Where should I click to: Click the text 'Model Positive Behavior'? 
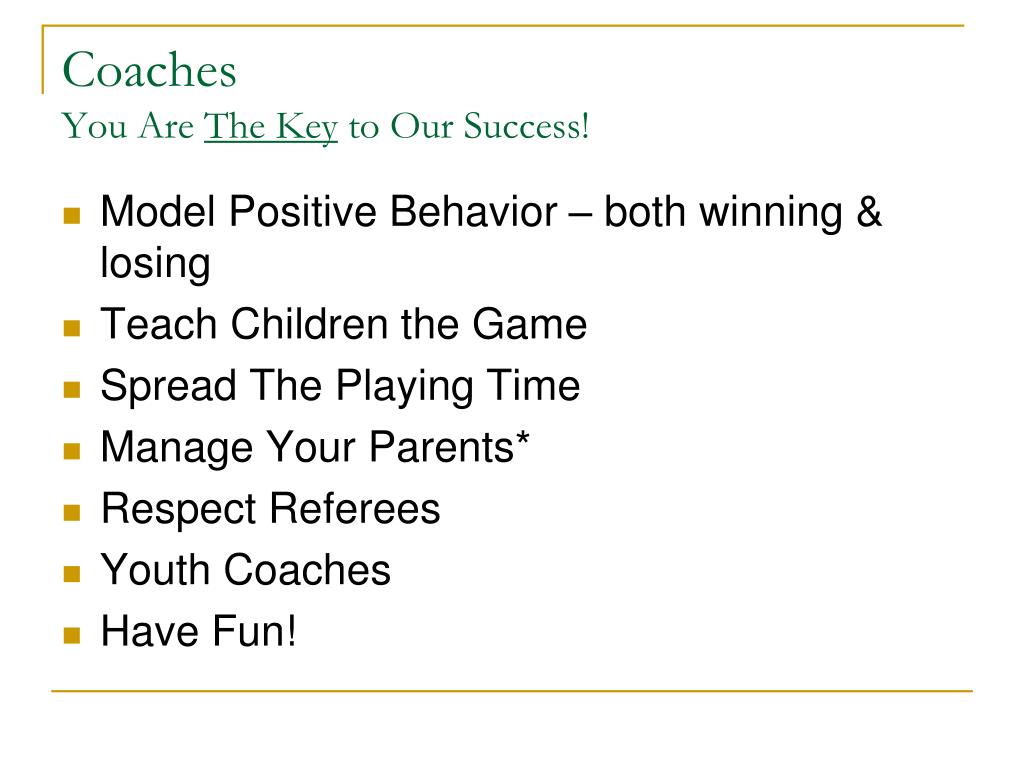coord(328,212)
